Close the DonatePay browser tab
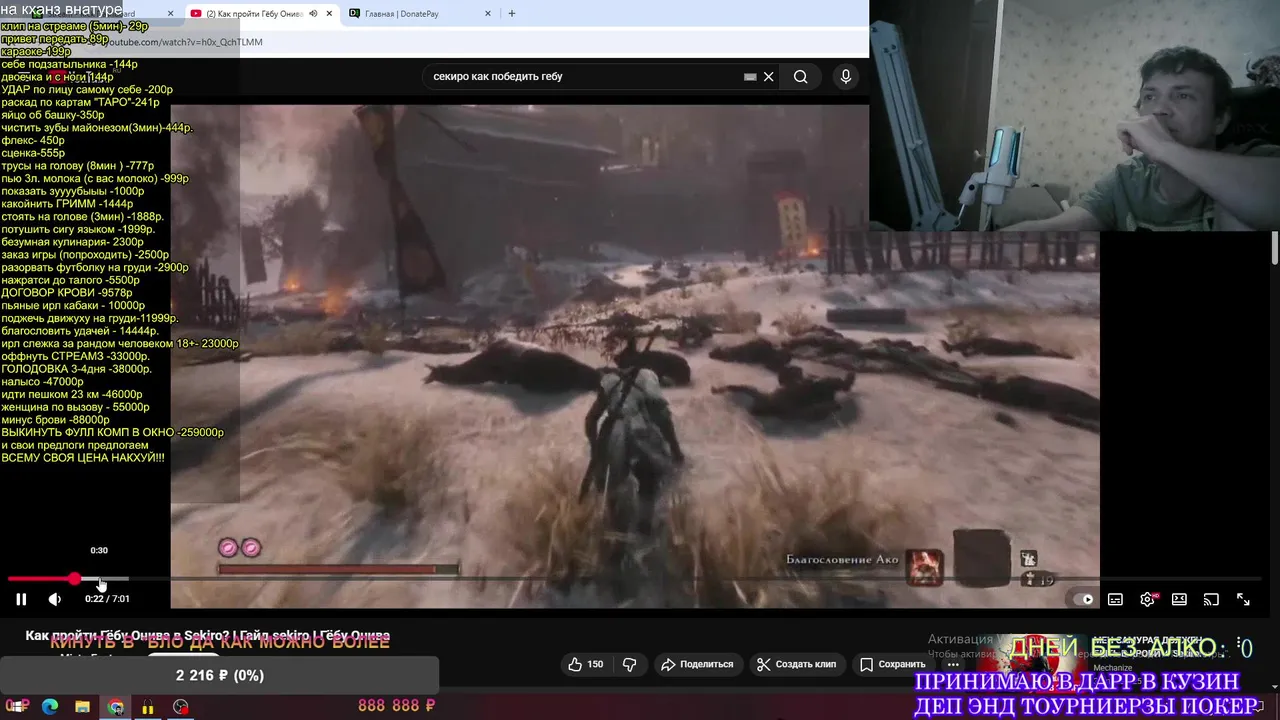Viewport: 1280px width, 720px height. (x=488, y=14)
